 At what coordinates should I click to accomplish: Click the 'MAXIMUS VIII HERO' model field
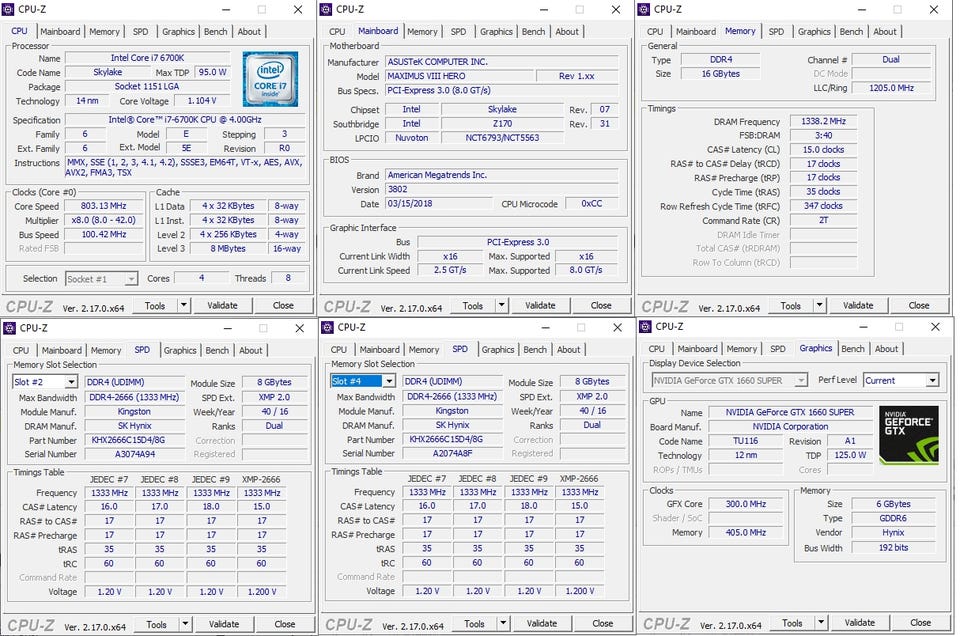459,77
